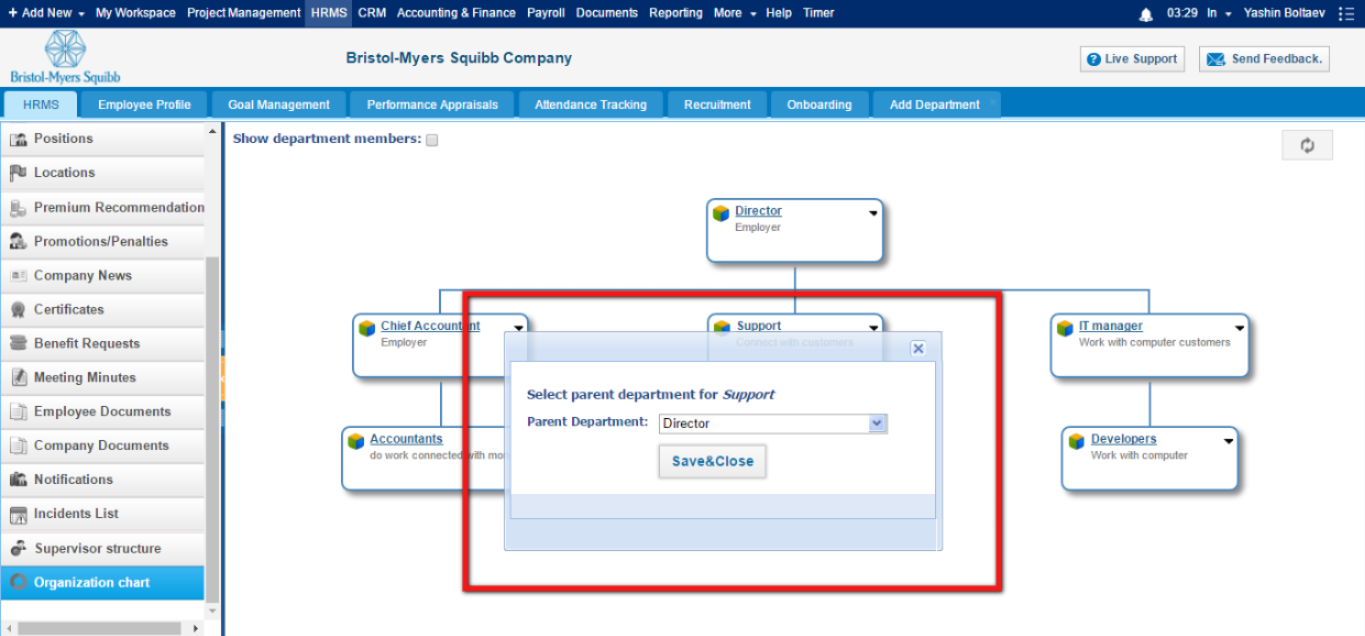Open the Parent Department dropdown

[x=773, y=424]
